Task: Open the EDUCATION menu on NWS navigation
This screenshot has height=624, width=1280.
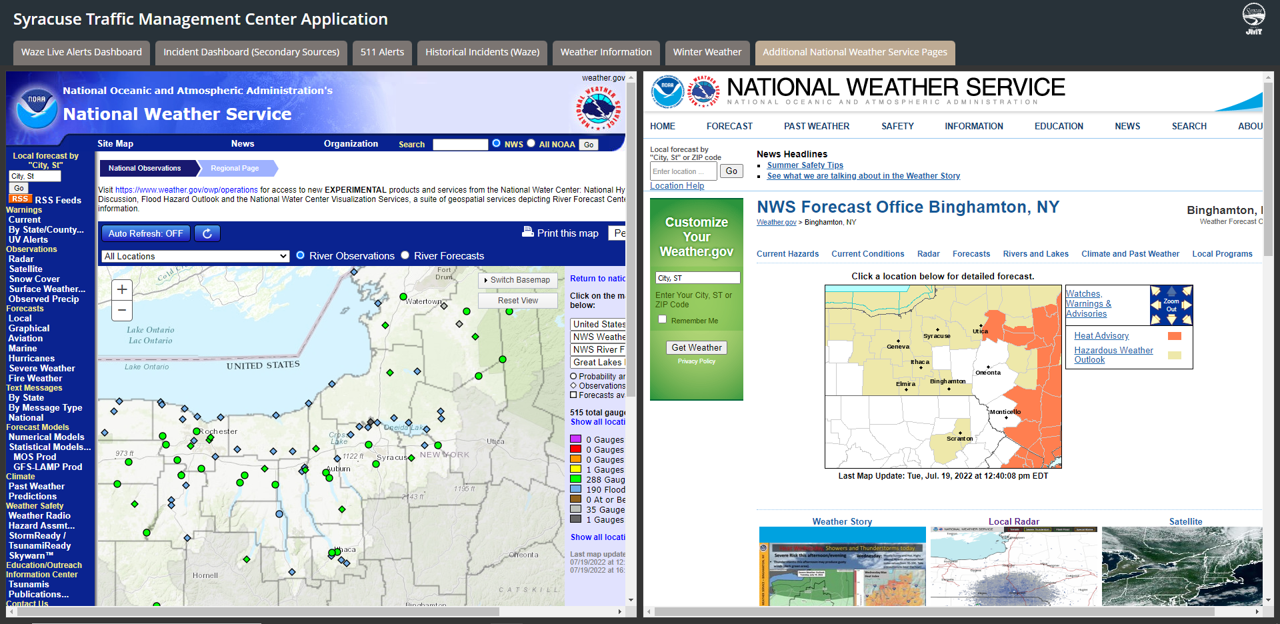Action: pyautogui.click(x=1059, y=126)
